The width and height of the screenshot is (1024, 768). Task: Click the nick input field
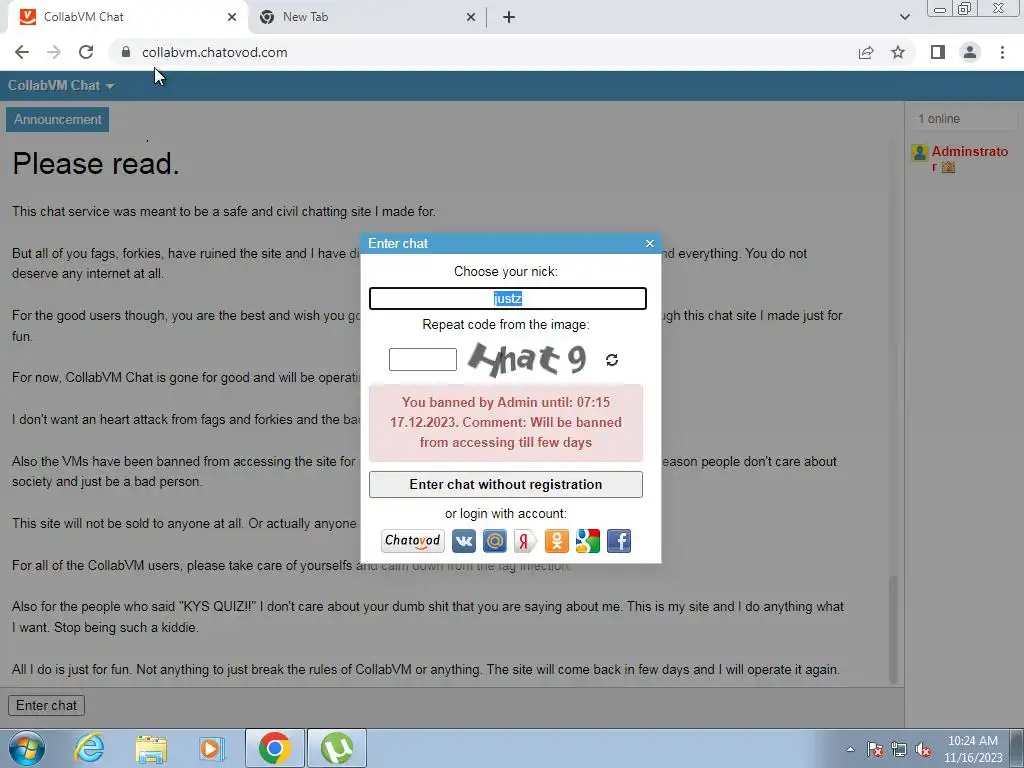point(507,298)
